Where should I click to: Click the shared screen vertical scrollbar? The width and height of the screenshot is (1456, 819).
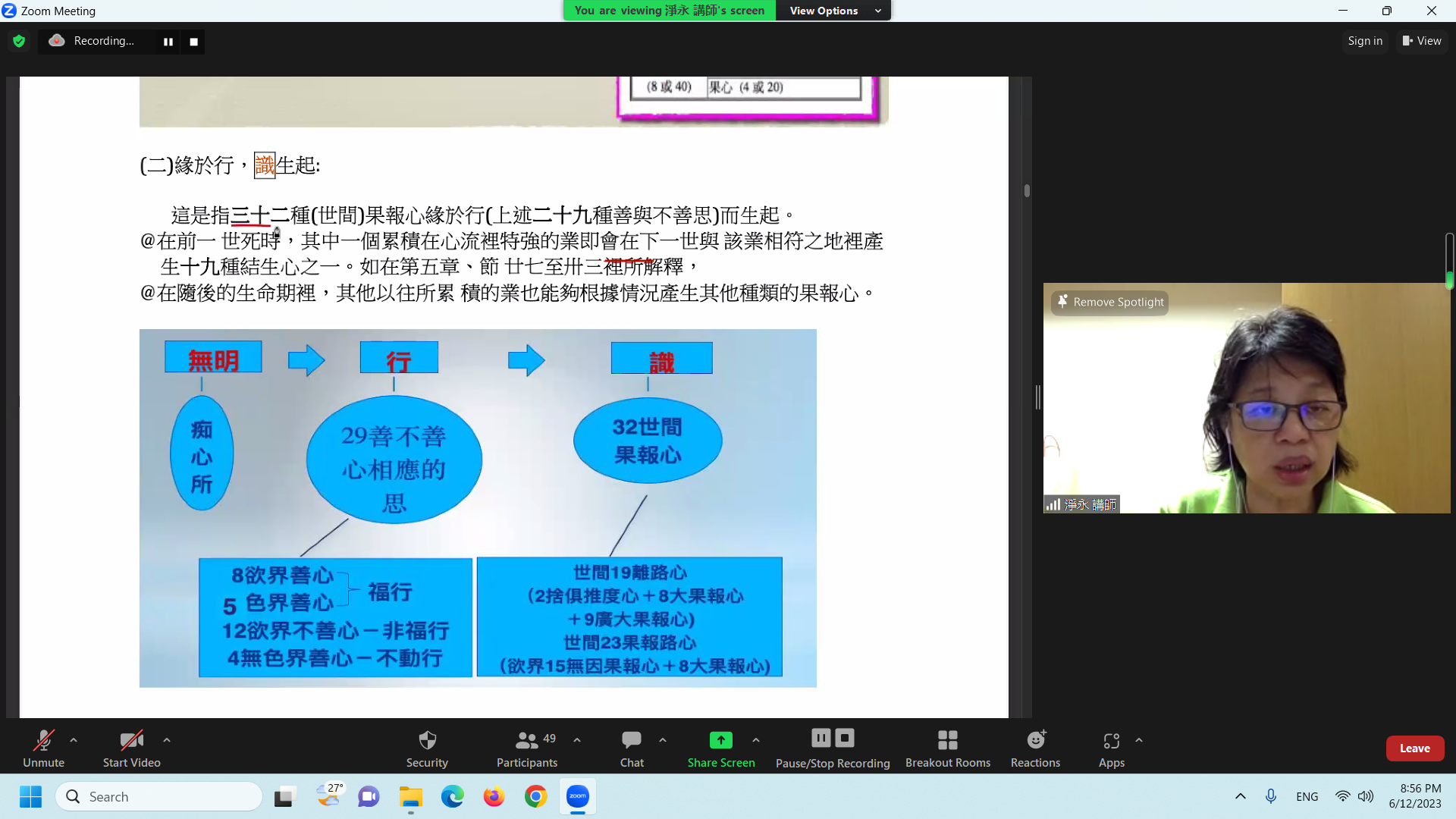point(1027,190)
